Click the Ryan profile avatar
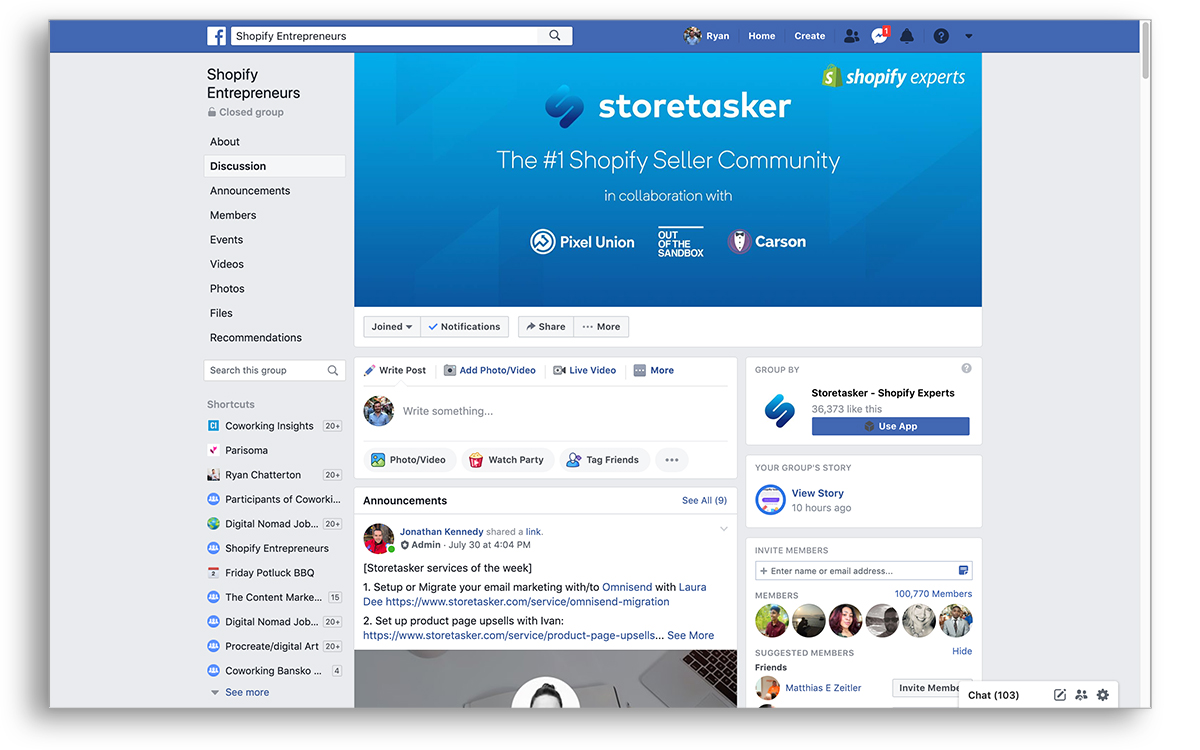The image size is (1200, 750). 692,36
